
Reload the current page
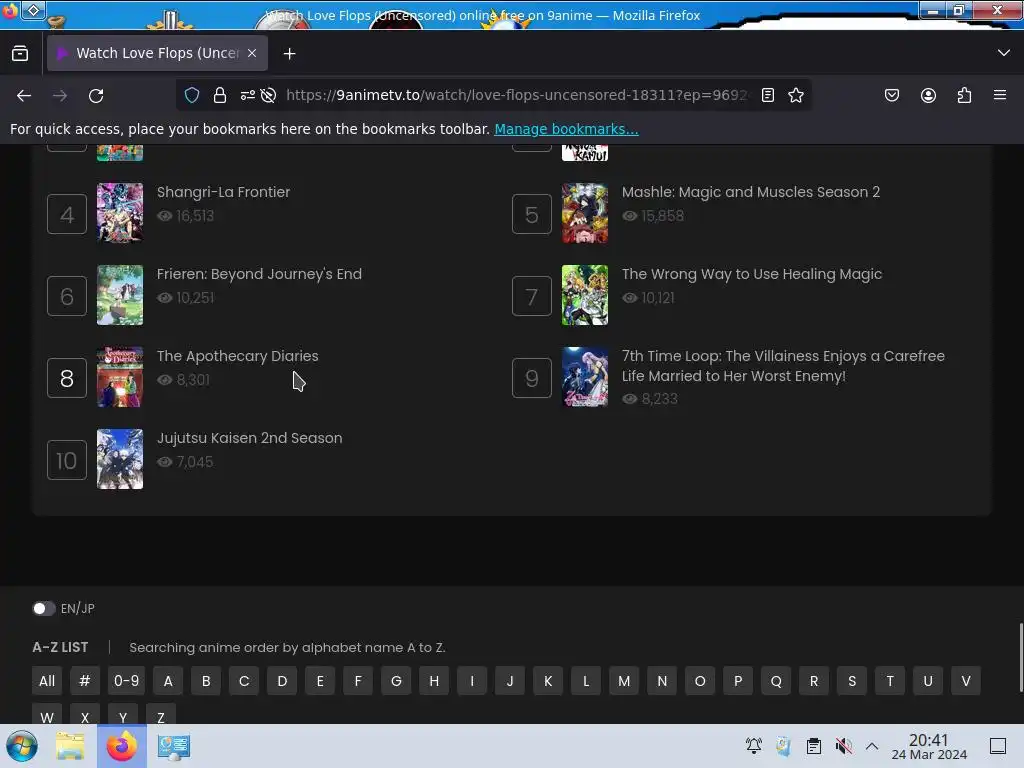point(96,95)
